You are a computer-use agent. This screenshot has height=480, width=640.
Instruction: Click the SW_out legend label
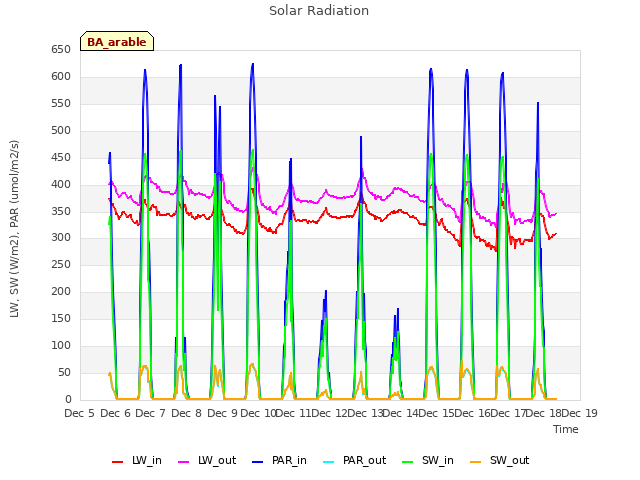[x=509, y=461]
